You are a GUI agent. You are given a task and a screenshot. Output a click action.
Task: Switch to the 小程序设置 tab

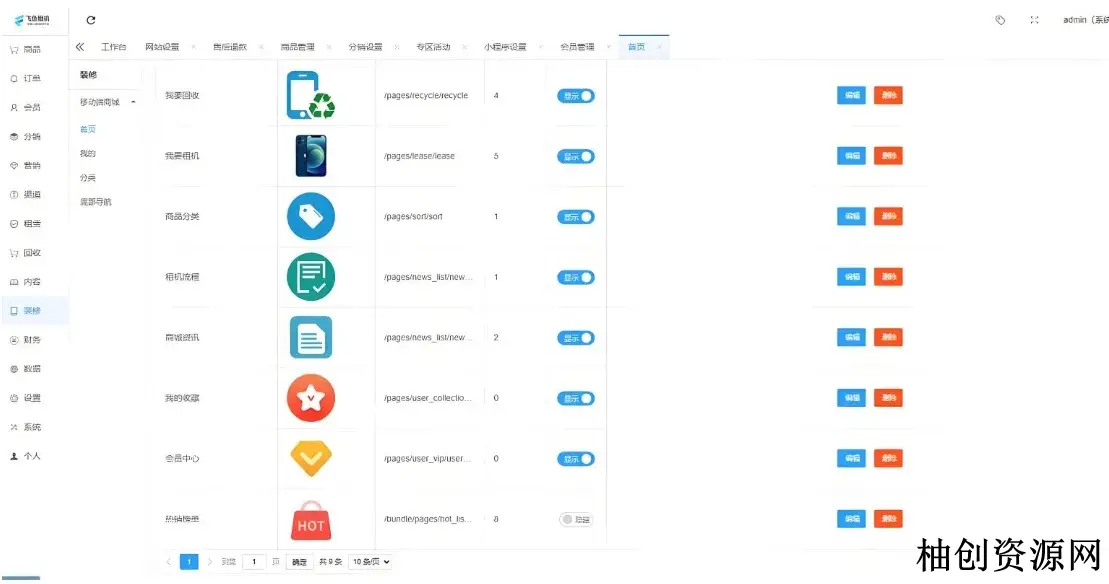(x=505, y=47)
